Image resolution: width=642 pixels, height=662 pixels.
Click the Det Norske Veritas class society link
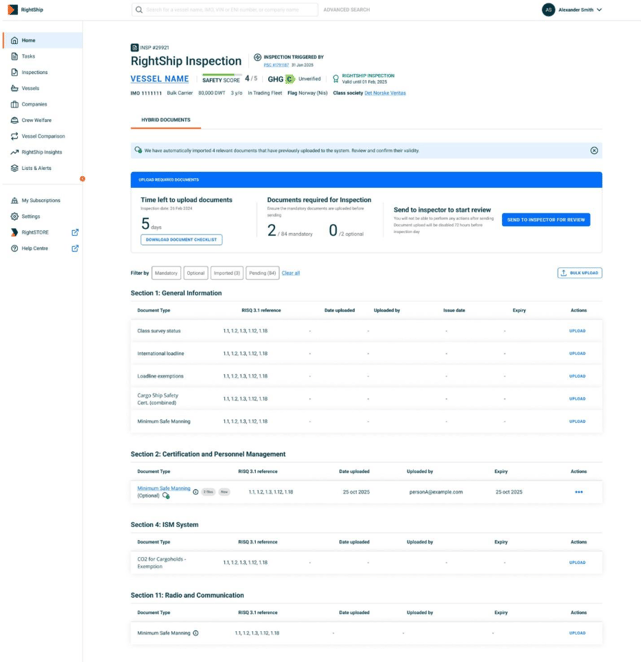tap(385, 93)
